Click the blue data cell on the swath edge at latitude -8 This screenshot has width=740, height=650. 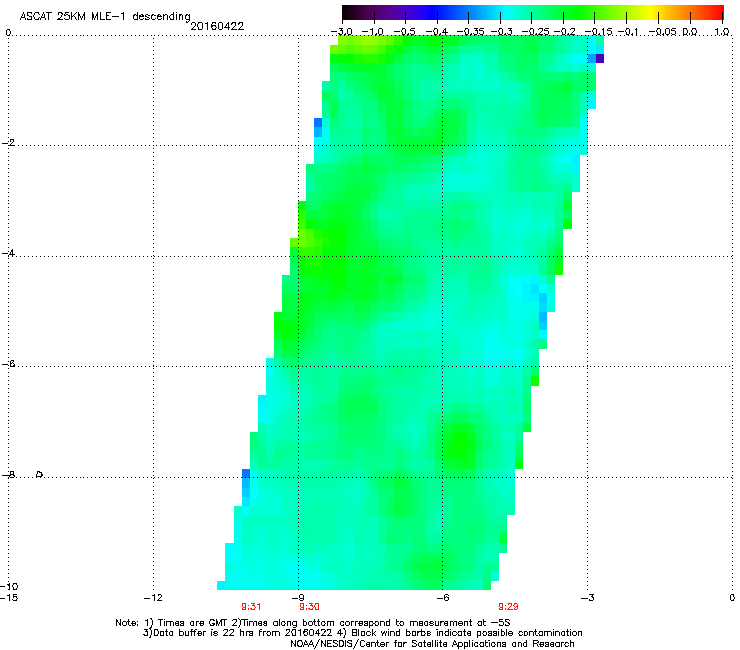(x=246, y=474)
